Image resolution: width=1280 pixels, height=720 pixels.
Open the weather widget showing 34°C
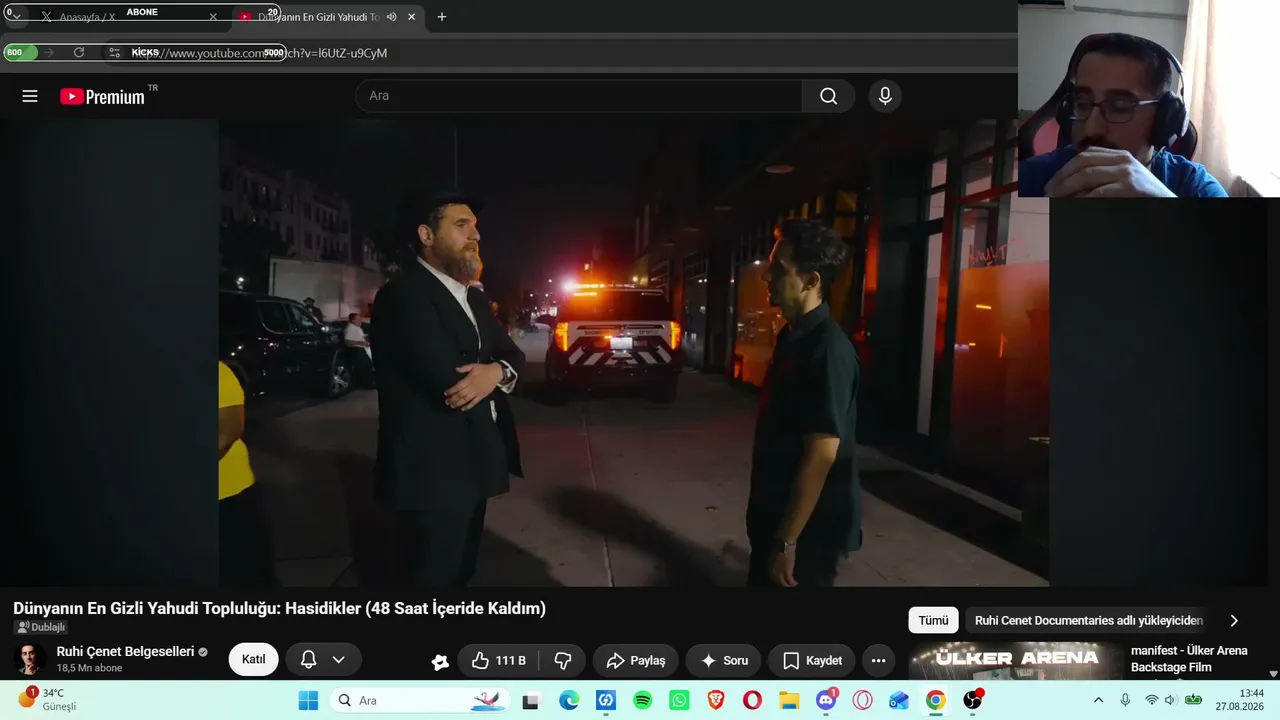coord(48,700)
